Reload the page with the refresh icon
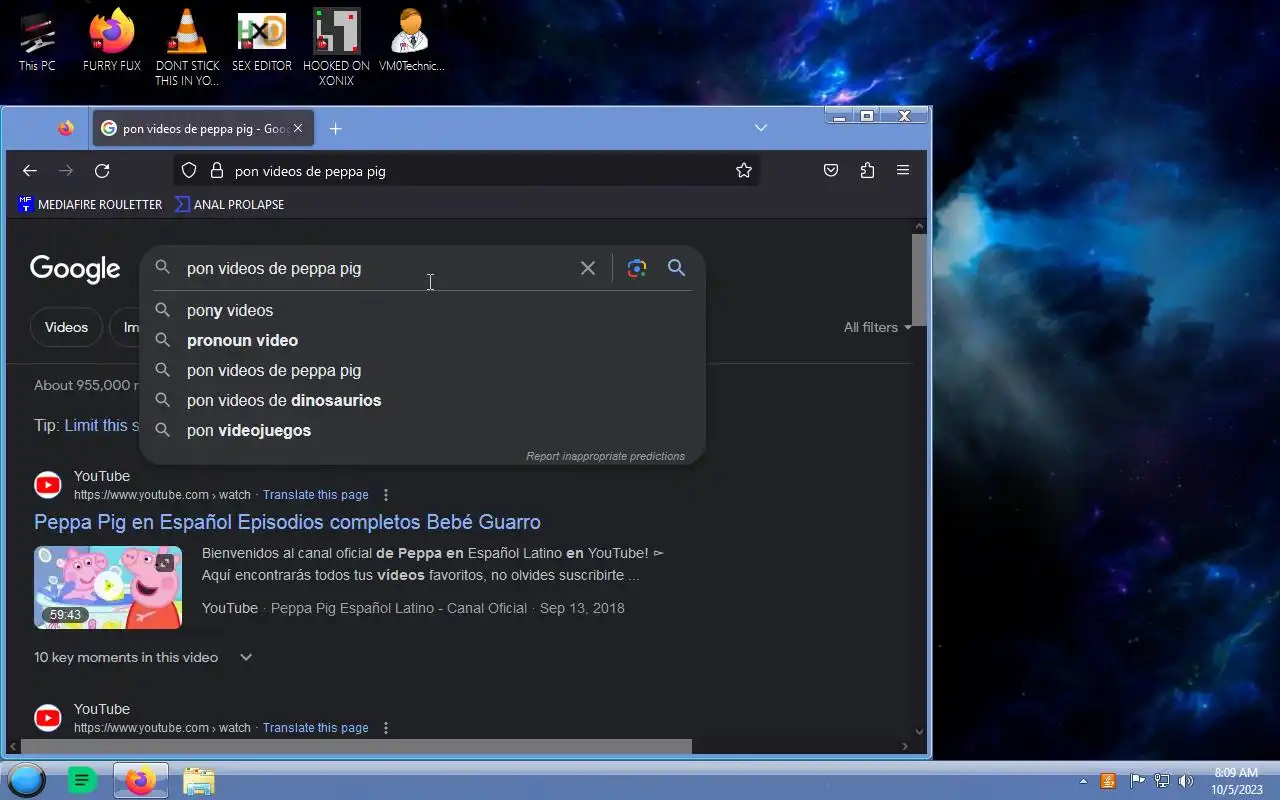The width and height of the screenshot is (1280, 800). [x=102, y=171]
